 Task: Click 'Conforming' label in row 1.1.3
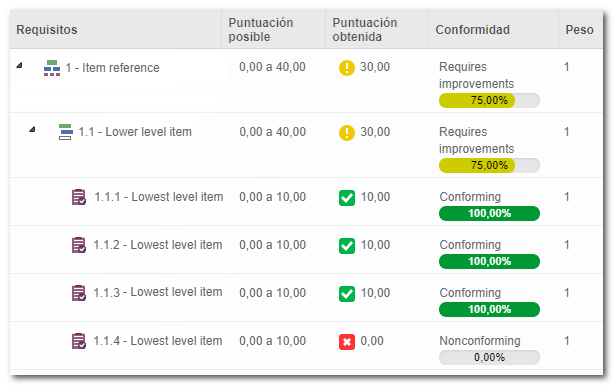(470, 293)
